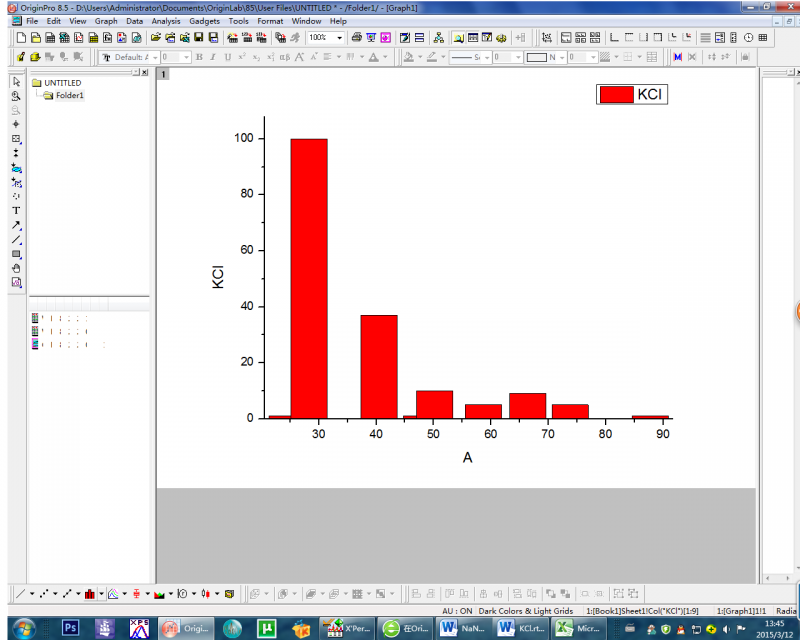The height and width of the screenshot is (640, 800).
Task: Expand the column plot type dropdown arrow
Action: coord(101,594)
